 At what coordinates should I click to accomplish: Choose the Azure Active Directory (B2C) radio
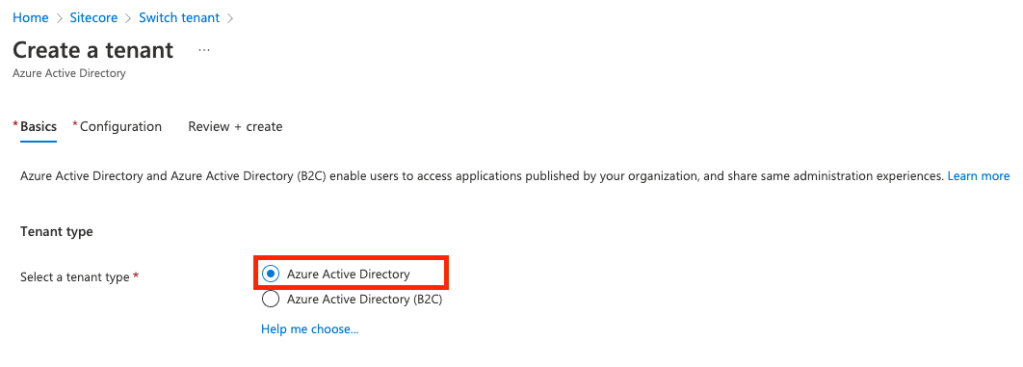(x=270, y=299)
